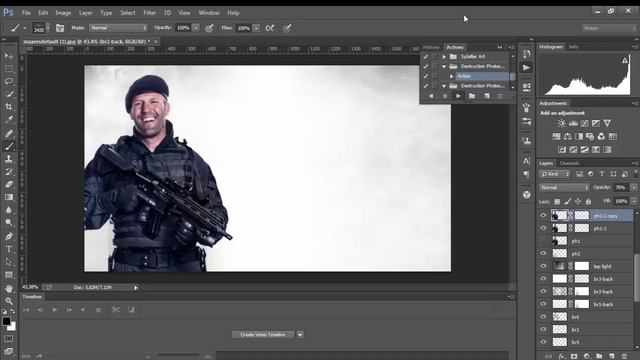The height and width of the screenshot is (360, 640).
Task: Toggle the Action item checkmark
Action: coord(426,76)
